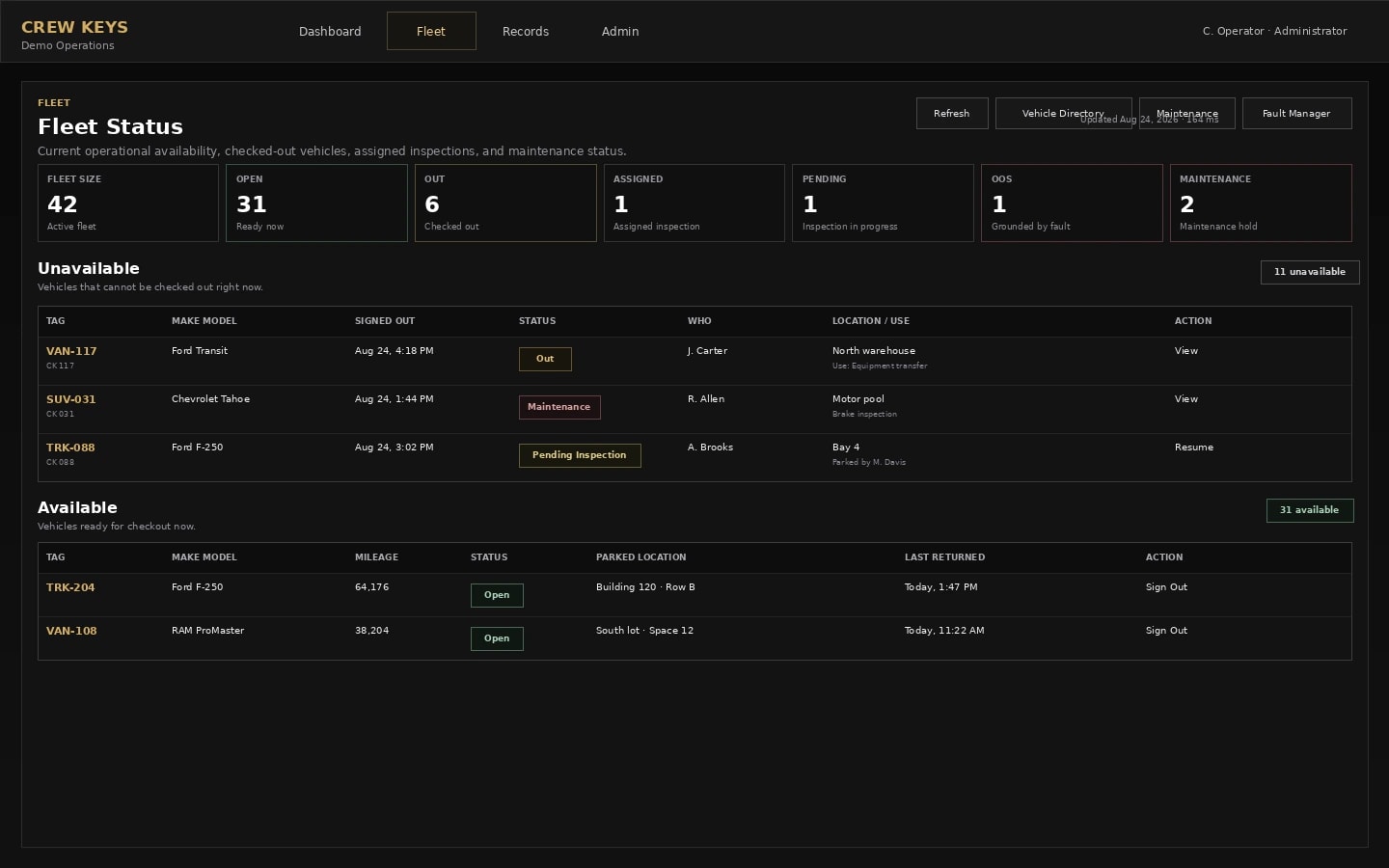Image resolution: width=1389 pixels, height=868 pixels.
Task: Click the CREW KEYS logo
Action: point(74,27)
